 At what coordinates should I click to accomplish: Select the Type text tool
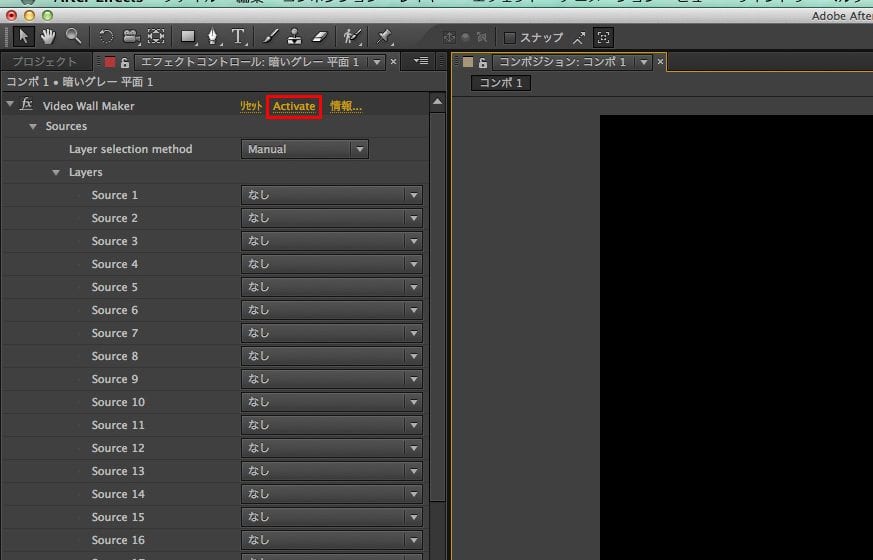point(239,37)
